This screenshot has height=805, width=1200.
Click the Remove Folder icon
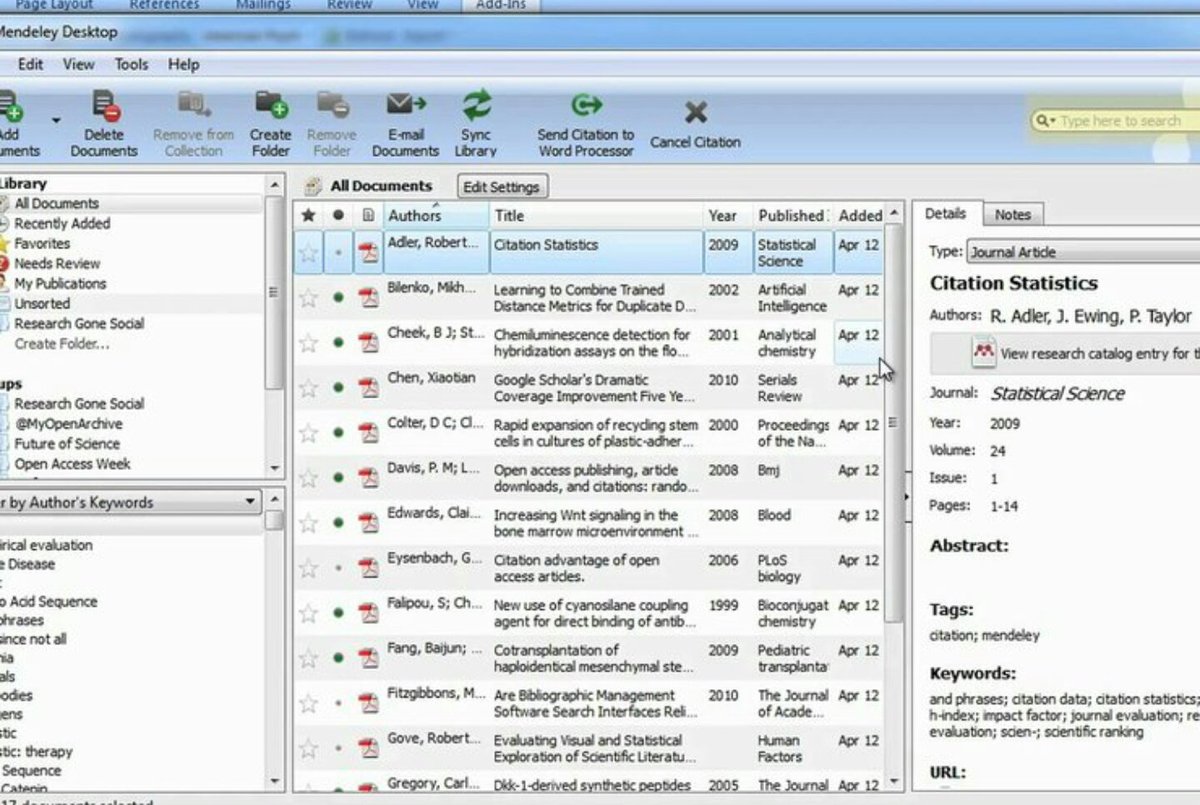[332, 105]
